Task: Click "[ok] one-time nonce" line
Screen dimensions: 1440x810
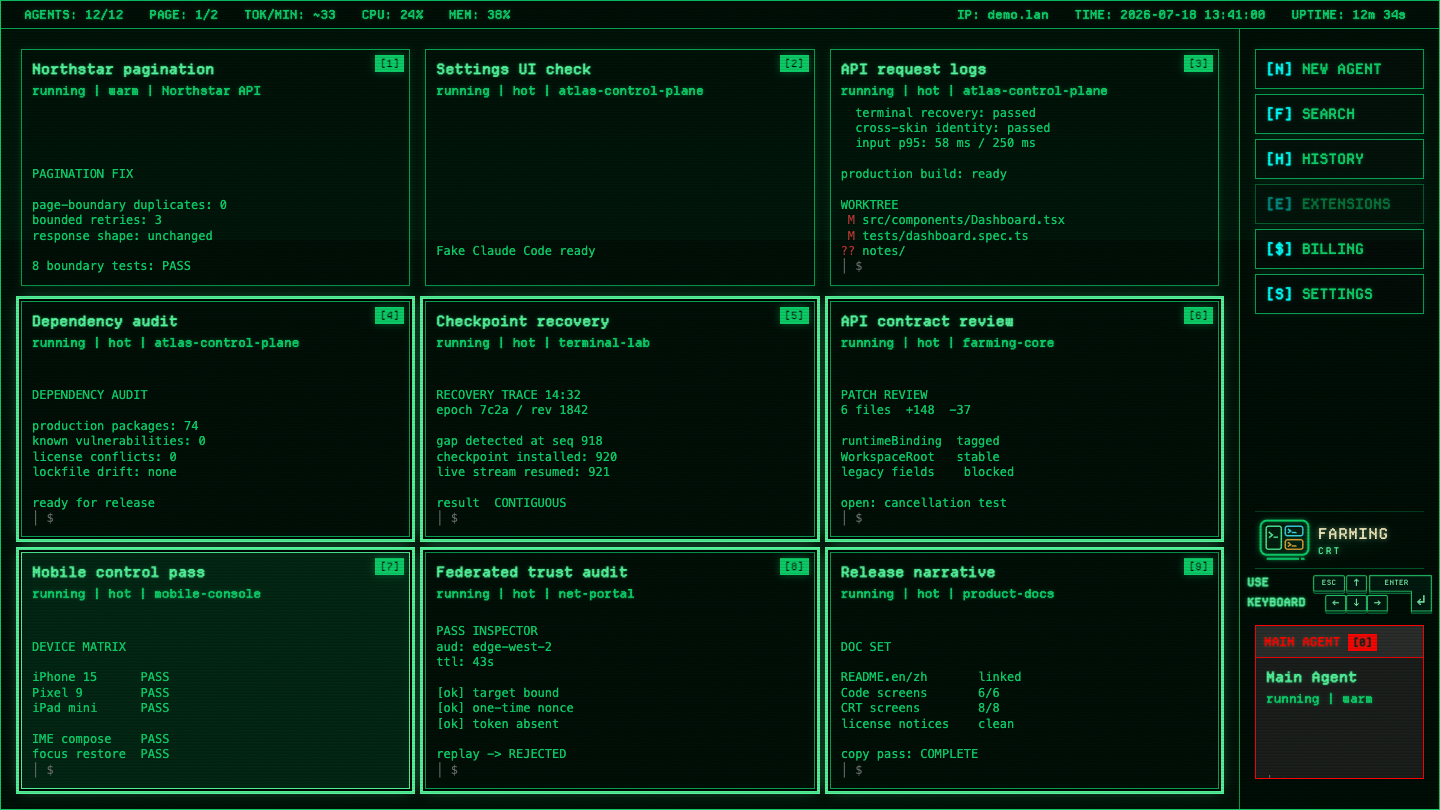Action: 505,708
